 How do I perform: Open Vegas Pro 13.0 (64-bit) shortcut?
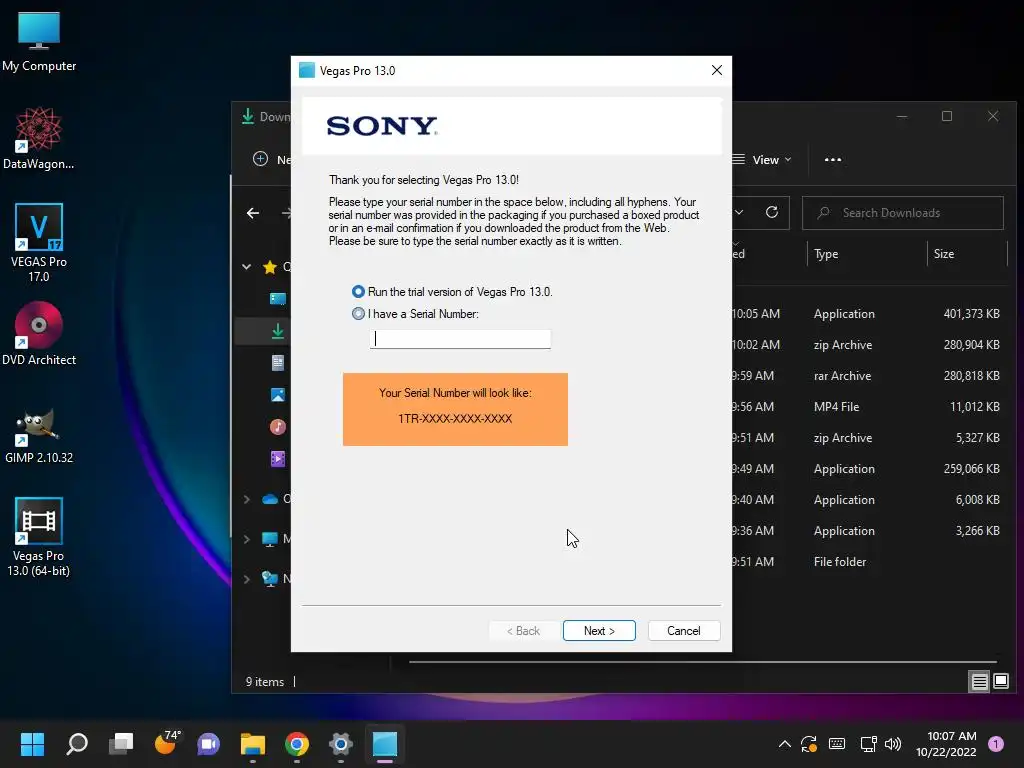39,537
